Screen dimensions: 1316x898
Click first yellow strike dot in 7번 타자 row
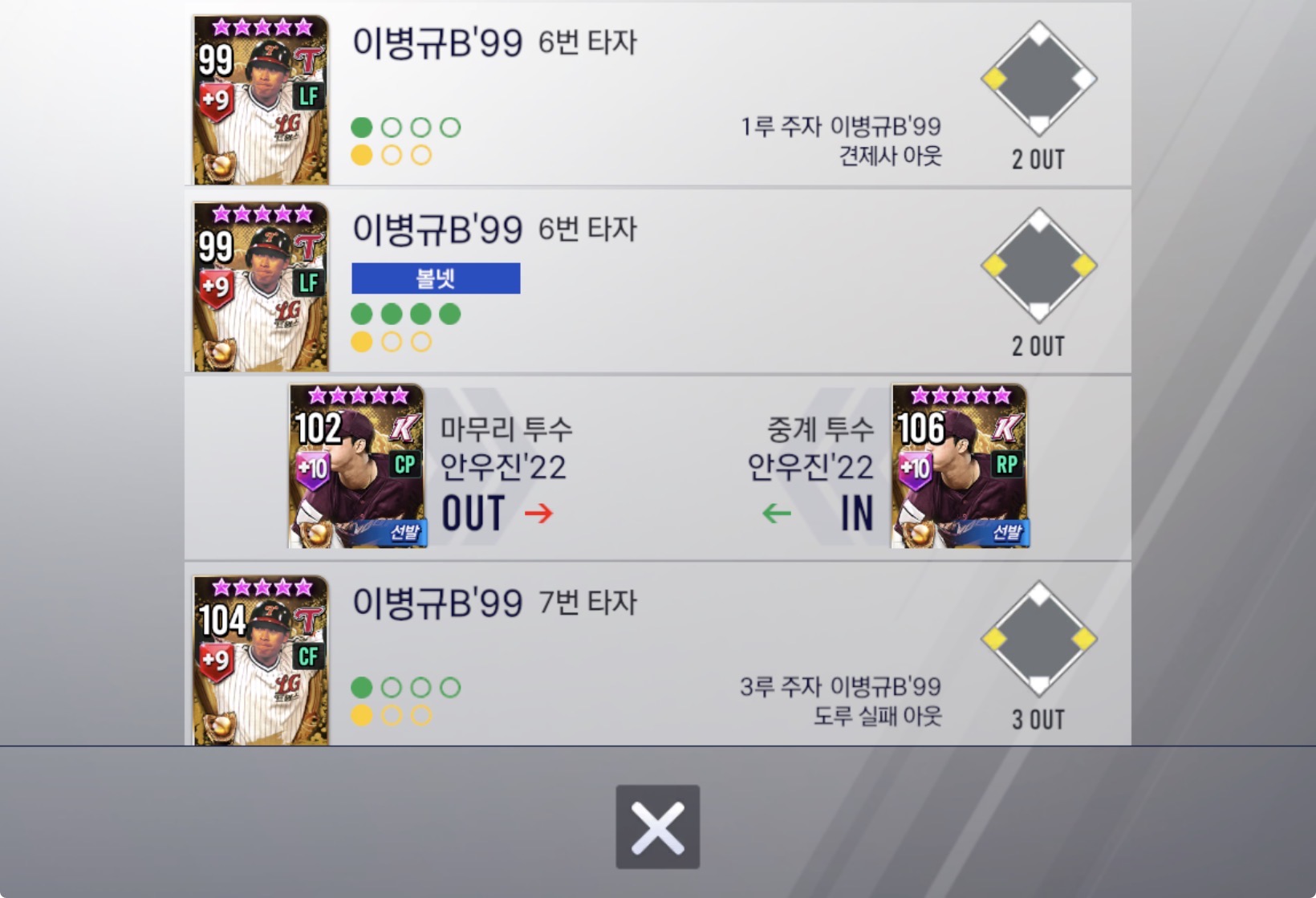(362, 715)
